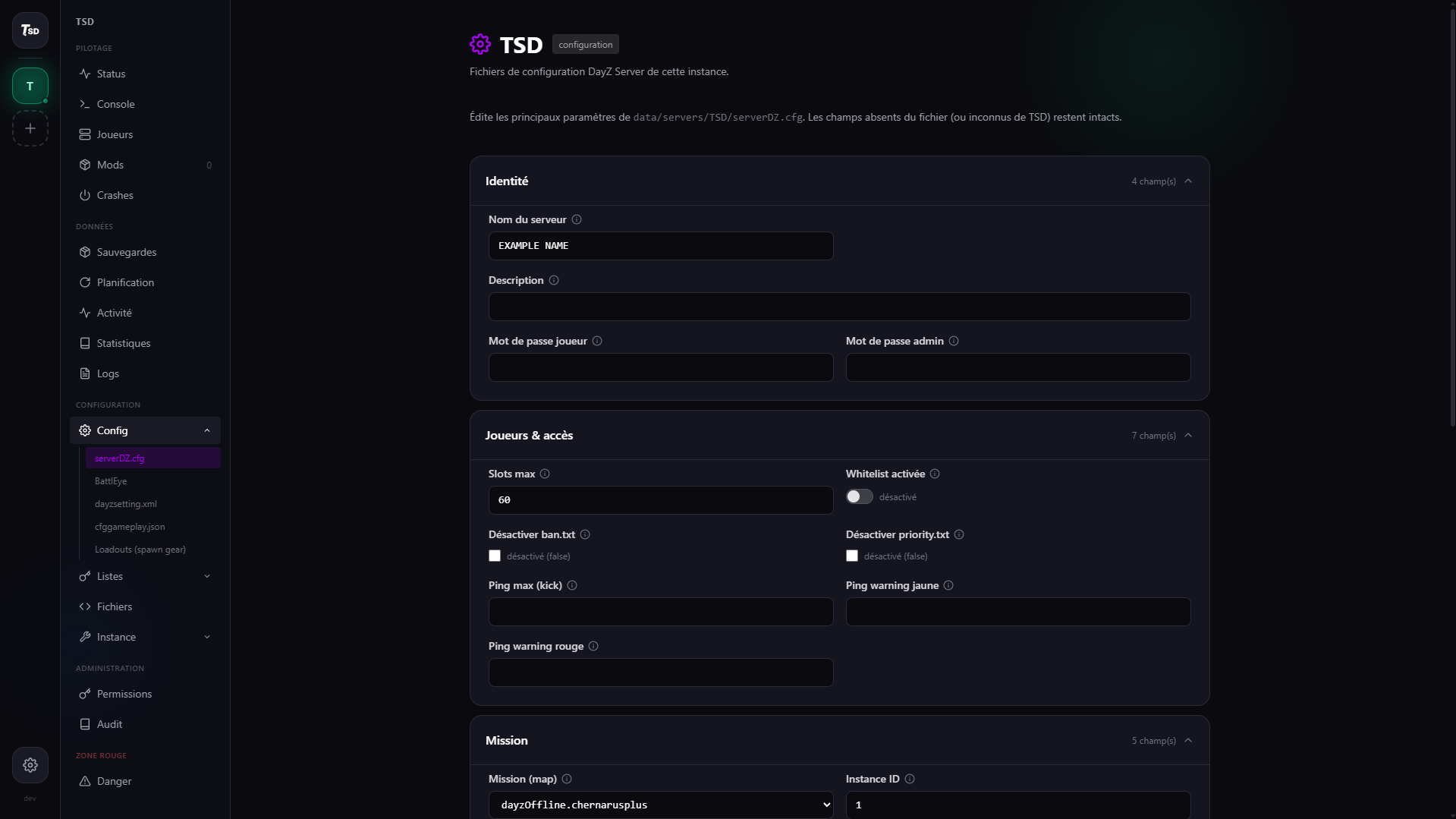This screenshot has width=1456, height=819.
Task: Click the Slots max input field
Action: coord(661,500)
